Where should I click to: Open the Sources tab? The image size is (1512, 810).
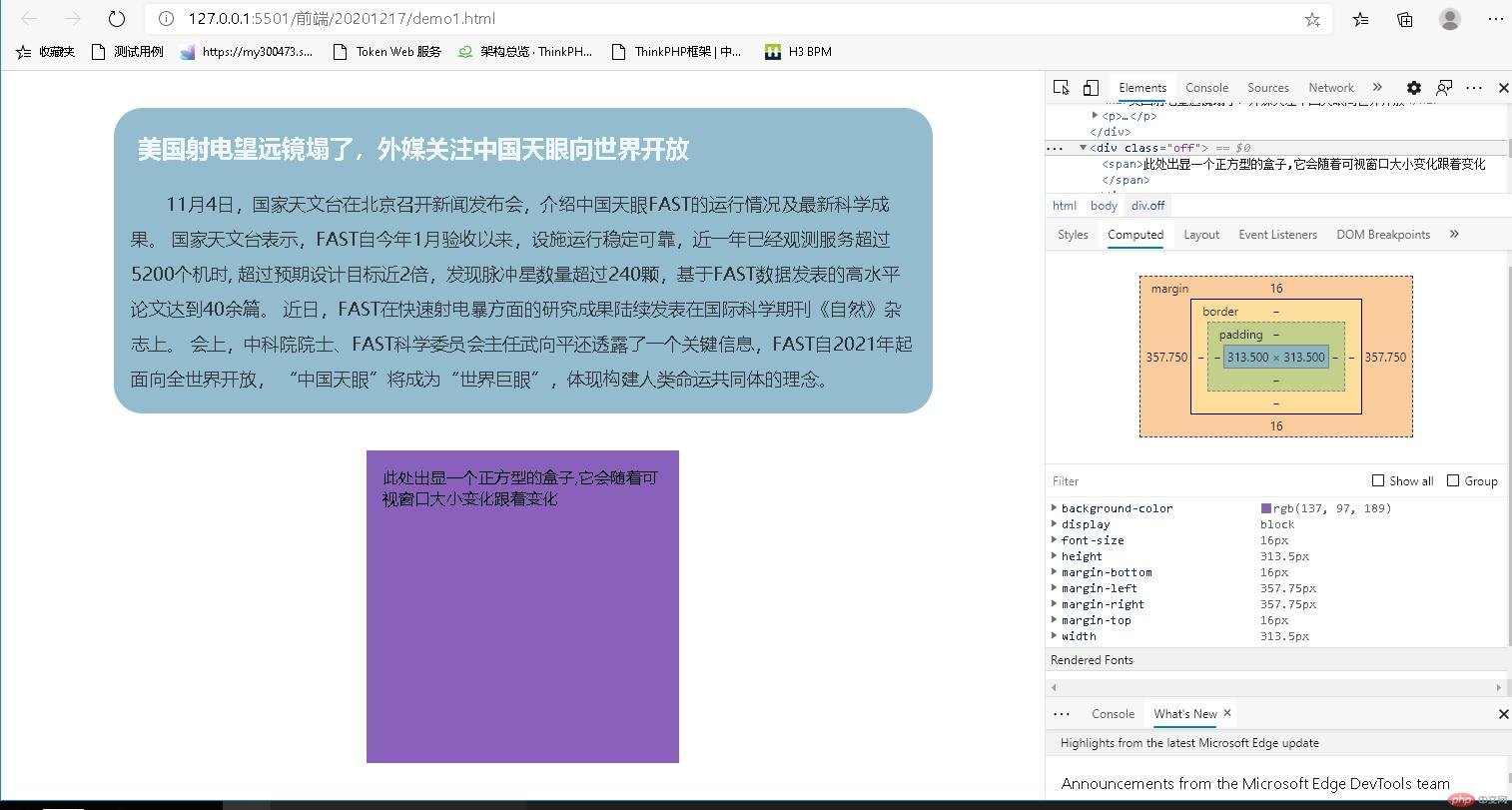coord(1268,88)
